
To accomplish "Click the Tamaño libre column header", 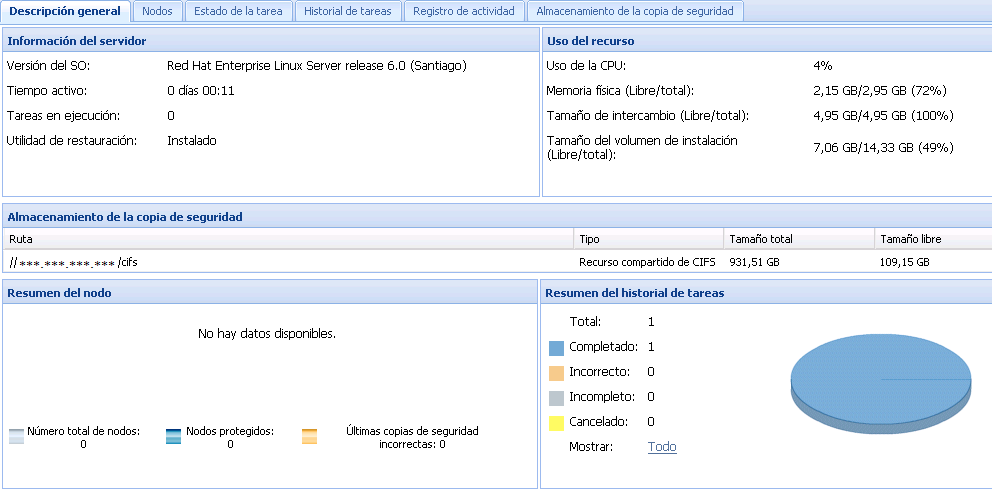I will click(x=930, y=239).
